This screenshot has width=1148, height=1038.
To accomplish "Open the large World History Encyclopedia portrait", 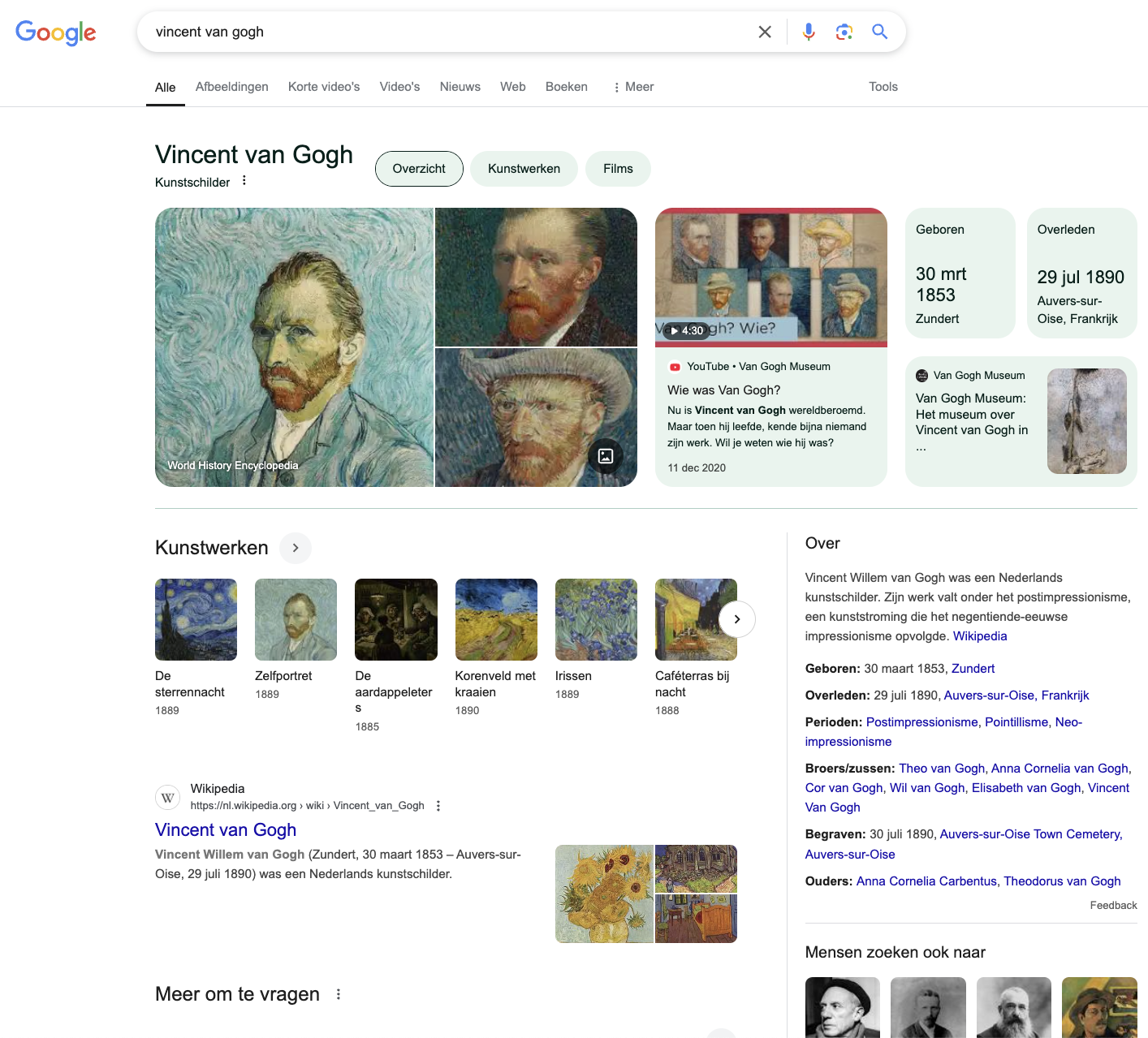I will 294,347.
